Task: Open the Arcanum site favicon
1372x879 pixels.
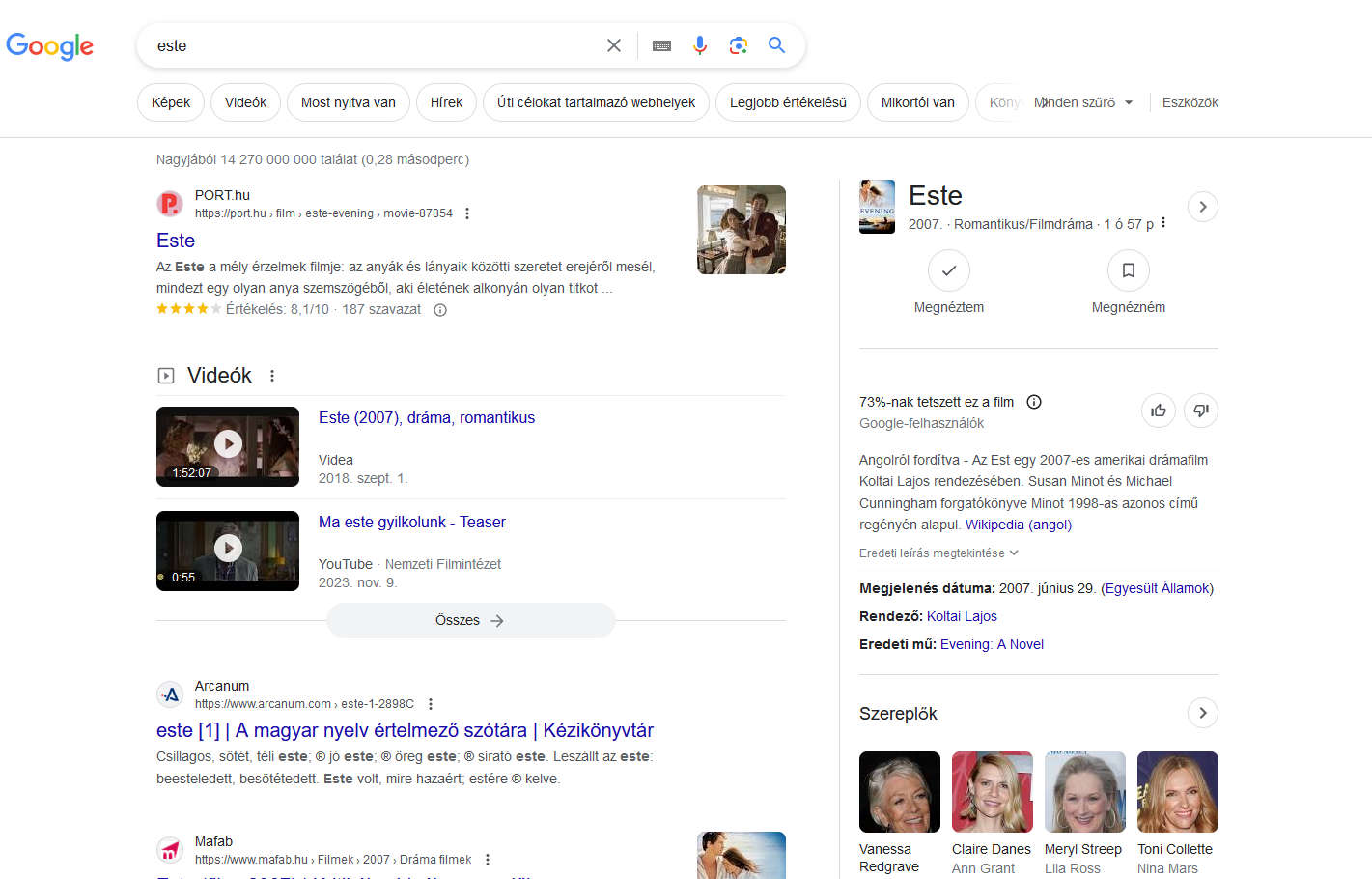Action: point(170,695)
